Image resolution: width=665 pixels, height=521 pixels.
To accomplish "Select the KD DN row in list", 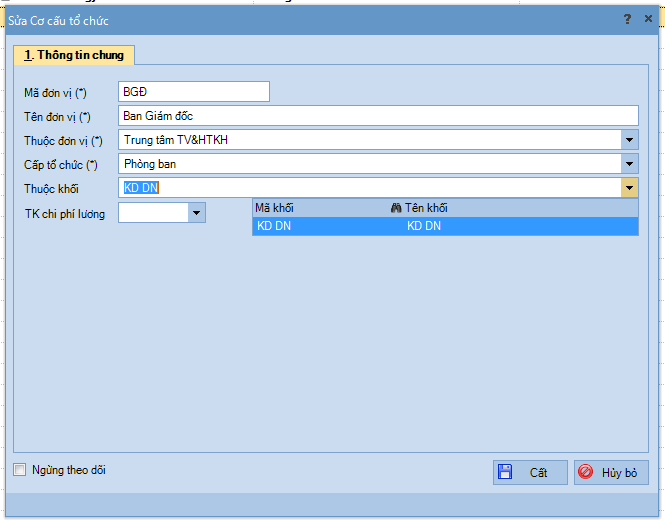I will 445,226.
